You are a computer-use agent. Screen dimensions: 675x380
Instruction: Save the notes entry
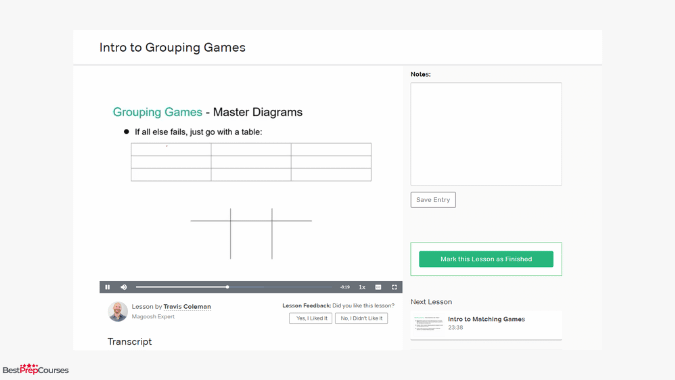[433, 200]
